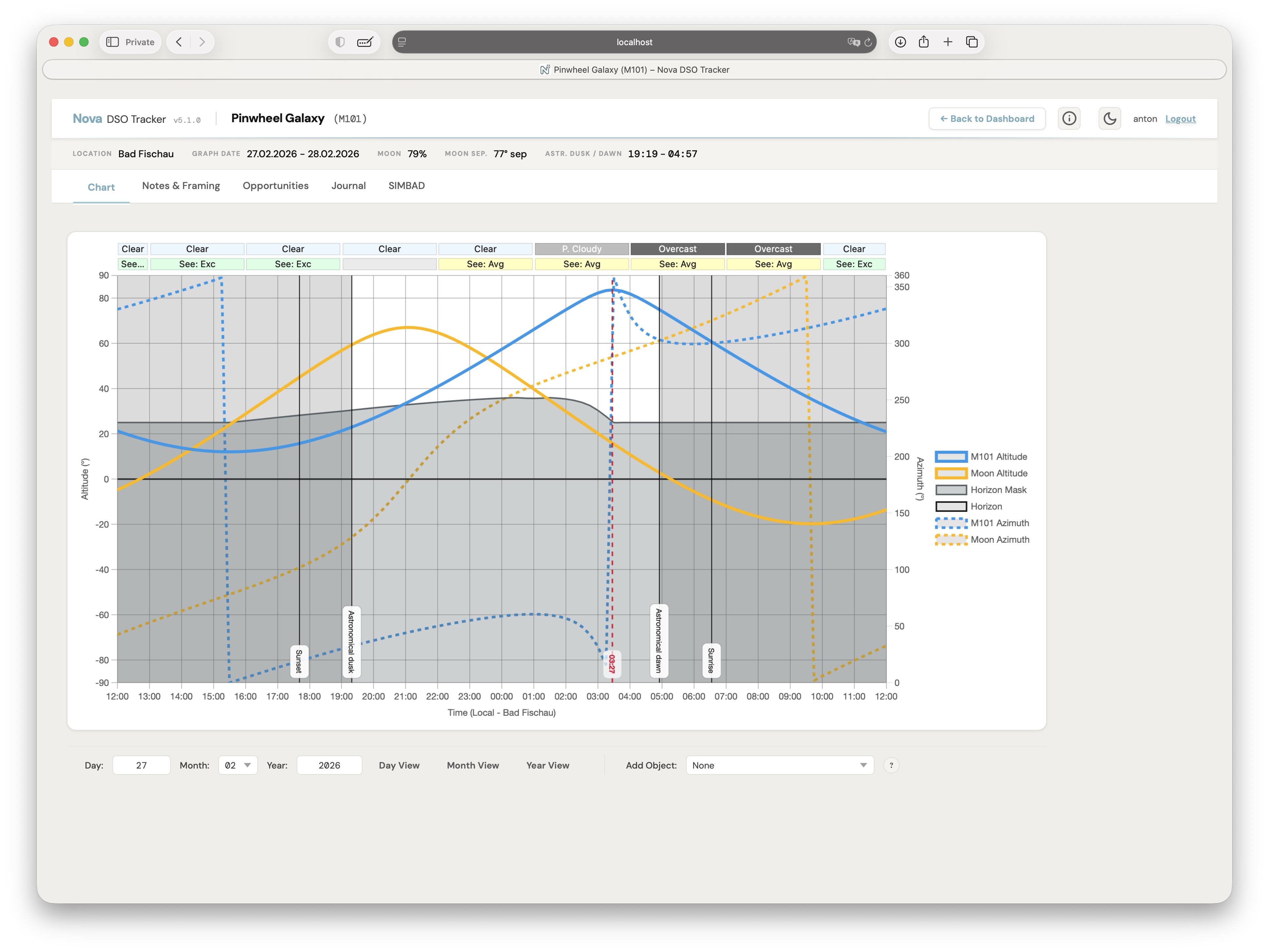Open the Month dropdown
The height and width of the screenshot is (952, 1269).
(x=238, y=765)
